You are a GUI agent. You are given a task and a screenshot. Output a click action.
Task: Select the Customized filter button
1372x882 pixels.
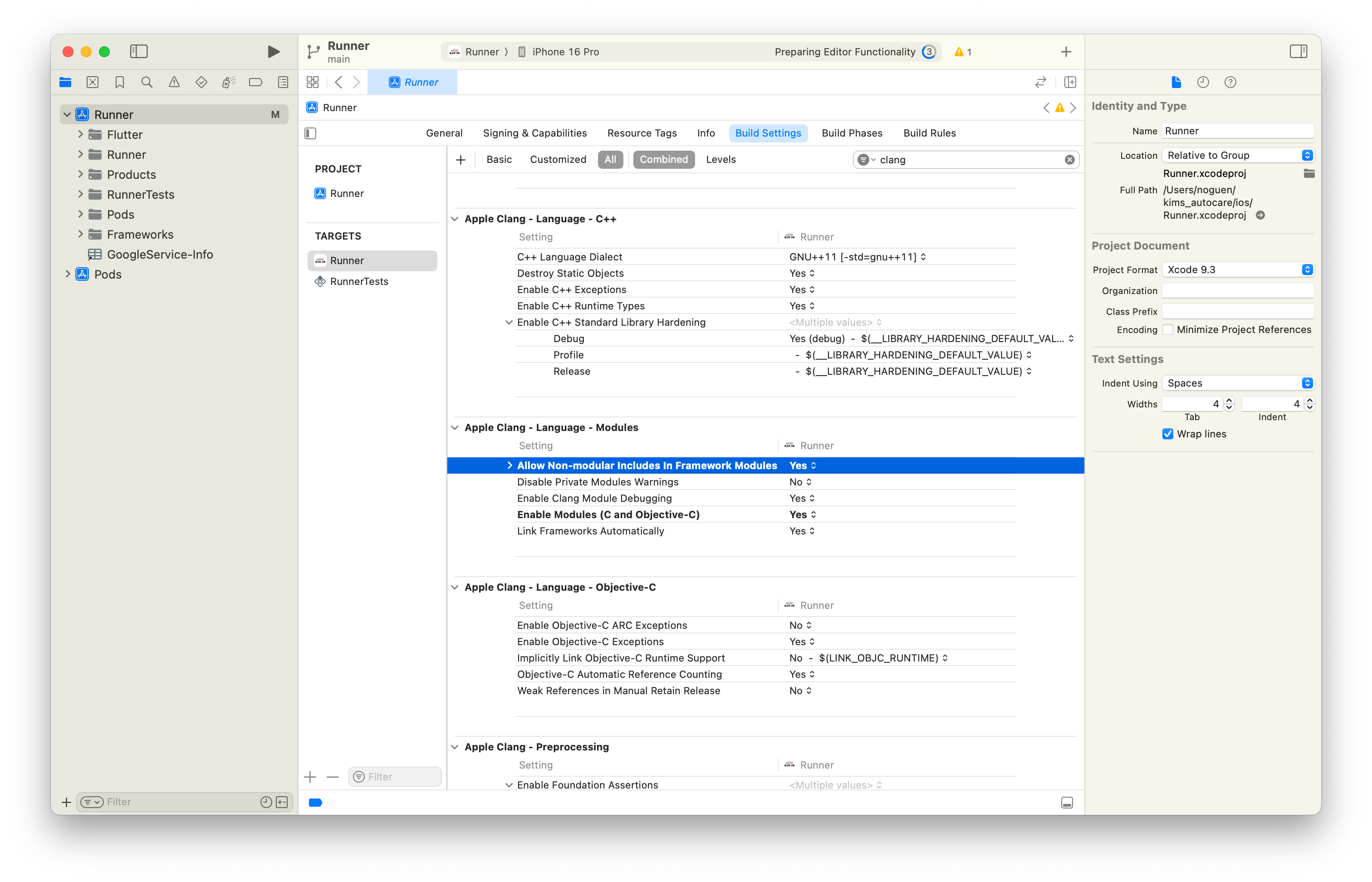(558, 160)
